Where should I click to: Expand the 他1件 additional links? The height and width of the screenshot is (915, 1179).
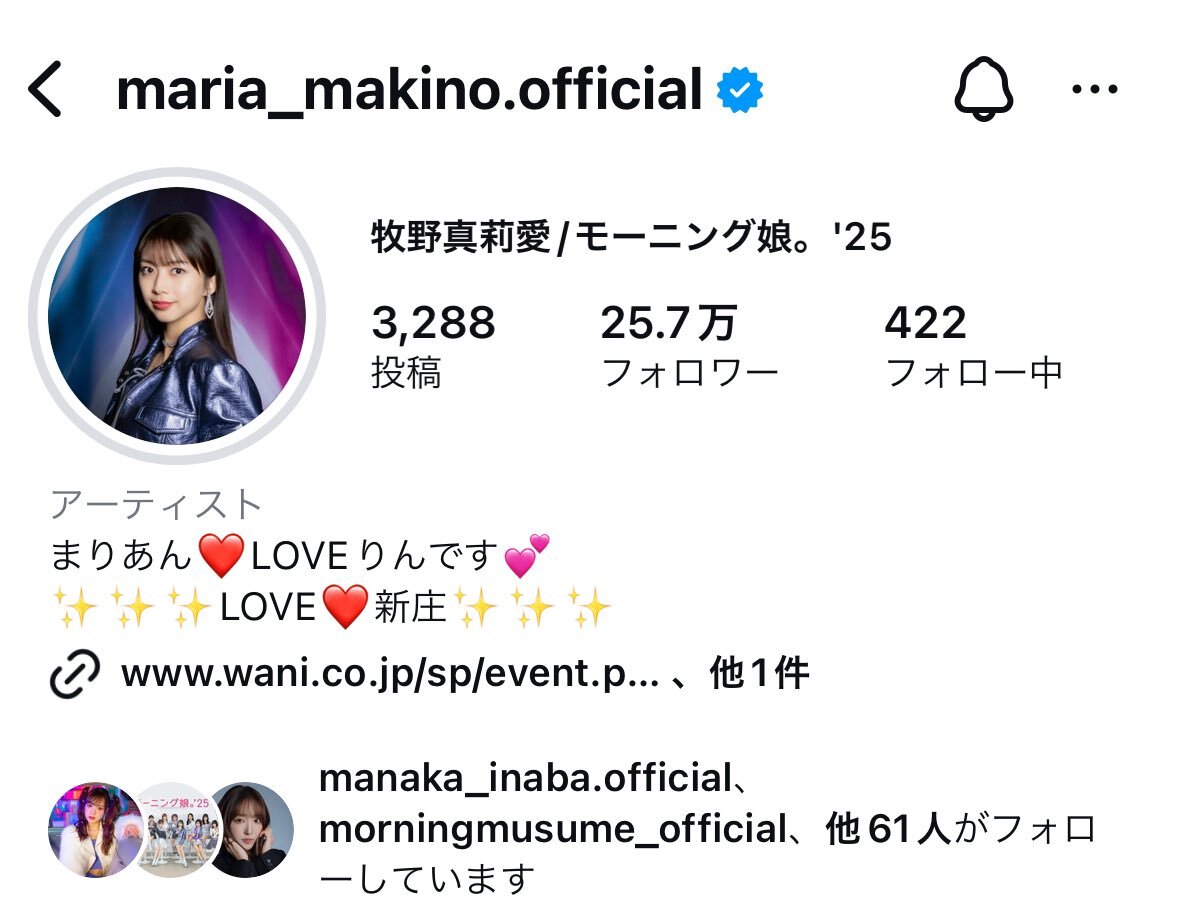click(x=759, y=673)
